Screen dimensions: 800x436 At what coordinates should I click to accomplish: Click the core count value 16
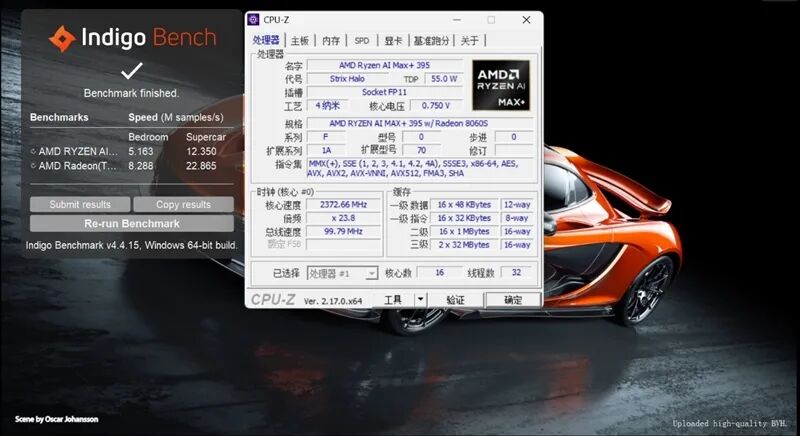(x=439, y=273)
